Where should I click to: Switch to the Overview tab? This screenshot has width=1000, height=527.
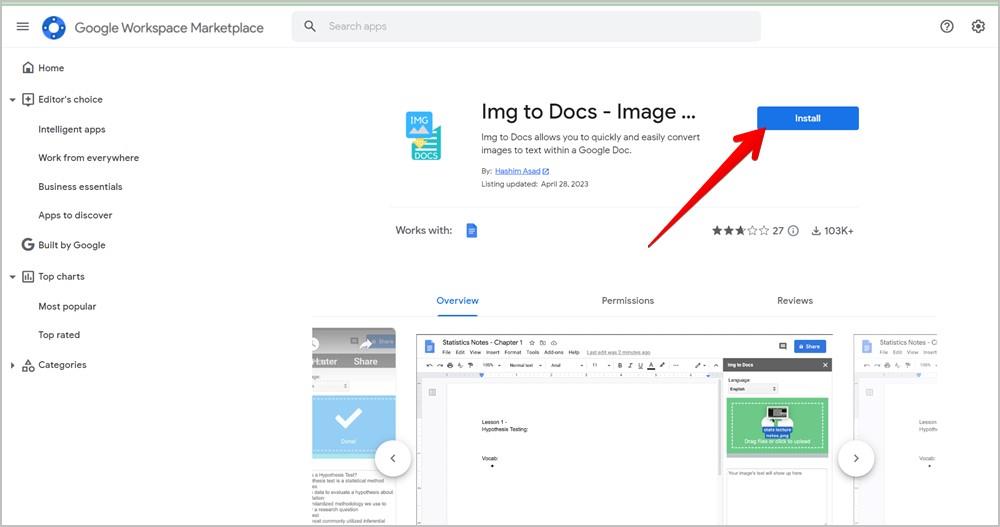[457, 301]
